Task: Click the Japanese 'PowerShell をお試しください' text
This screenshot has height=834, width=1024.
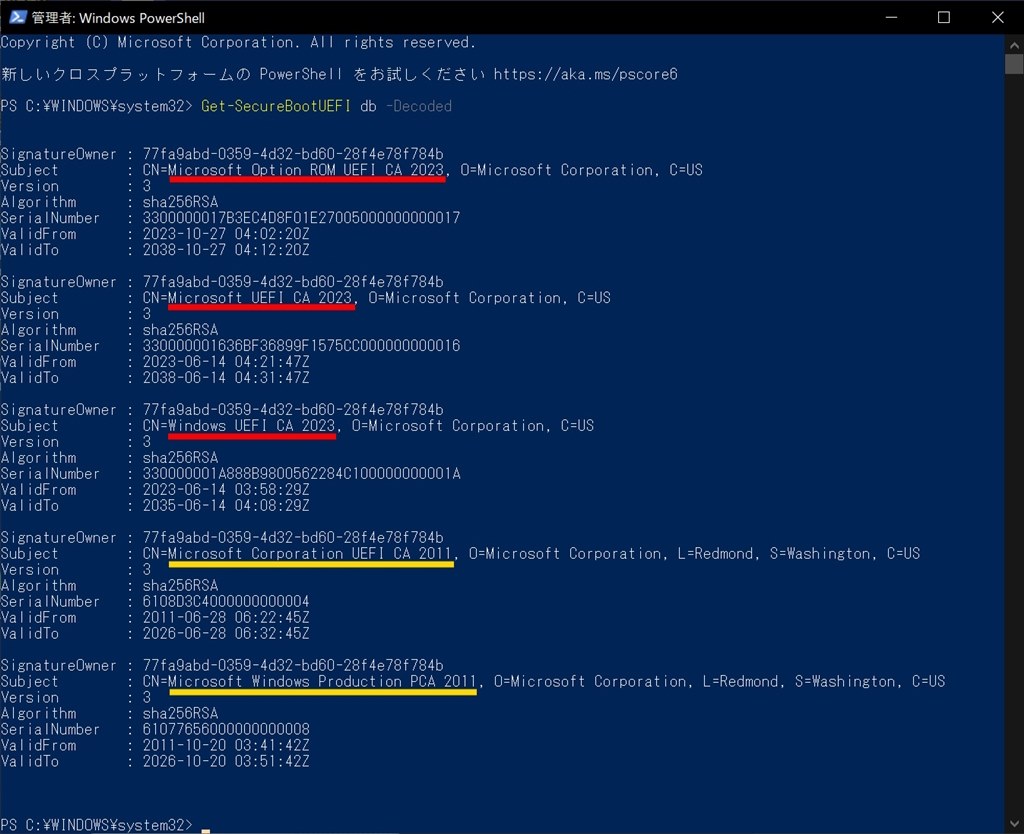Action: [372, 74]
